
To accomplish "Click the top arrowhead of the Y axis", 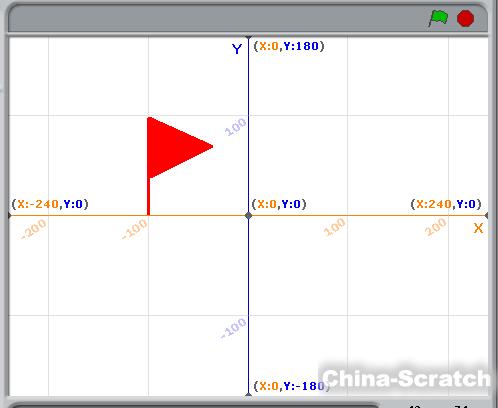I will coord(248,37).
